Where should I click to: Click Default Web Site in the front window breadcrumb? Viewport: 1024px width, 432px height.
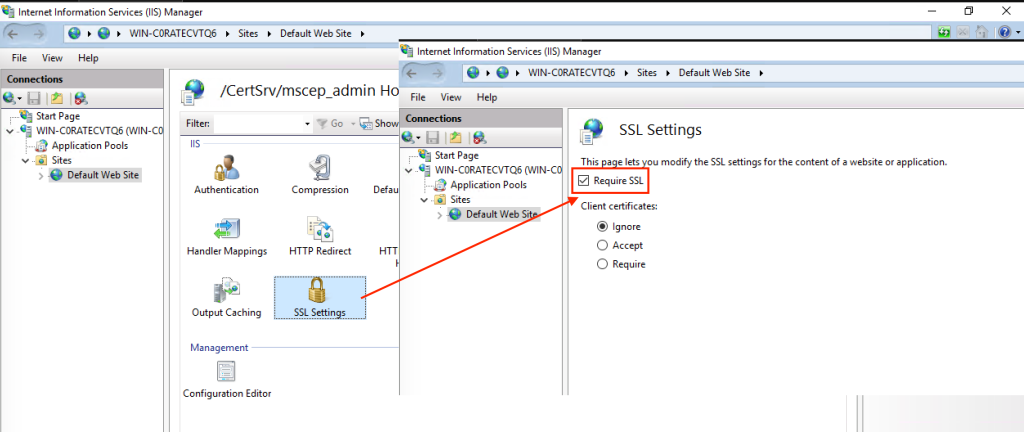pyautogui.click(x=714, y=73)
